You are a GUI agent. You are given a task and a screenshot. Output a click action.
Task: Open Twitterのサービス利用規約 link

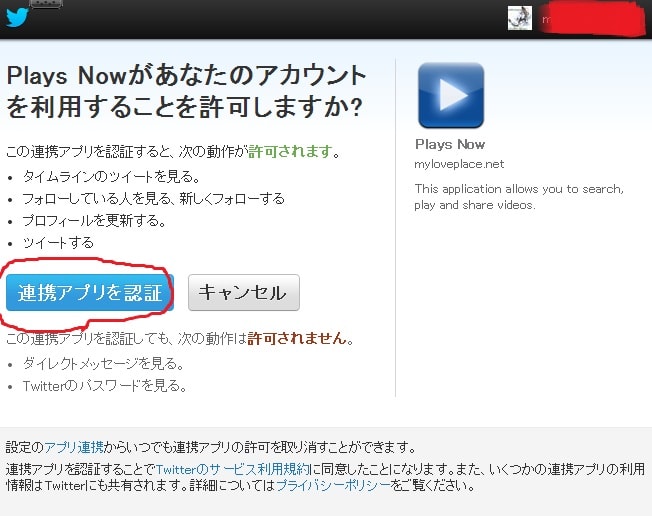point(233,469)
